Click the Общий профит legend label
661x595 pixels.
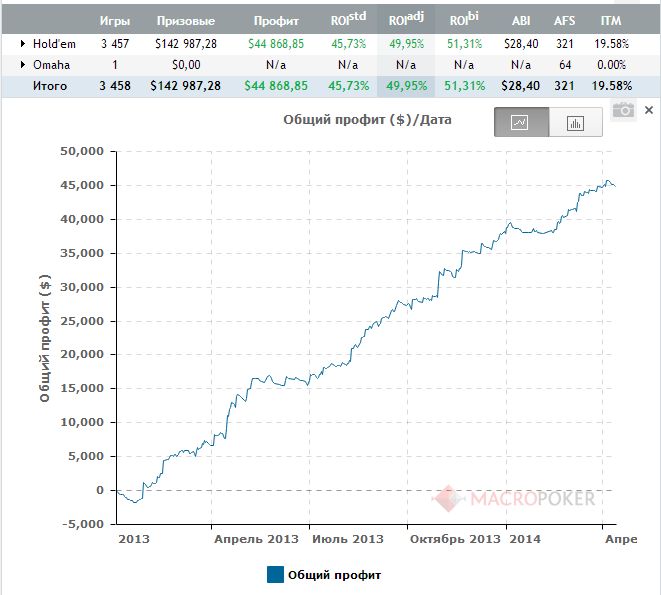[x=334, y=575]
